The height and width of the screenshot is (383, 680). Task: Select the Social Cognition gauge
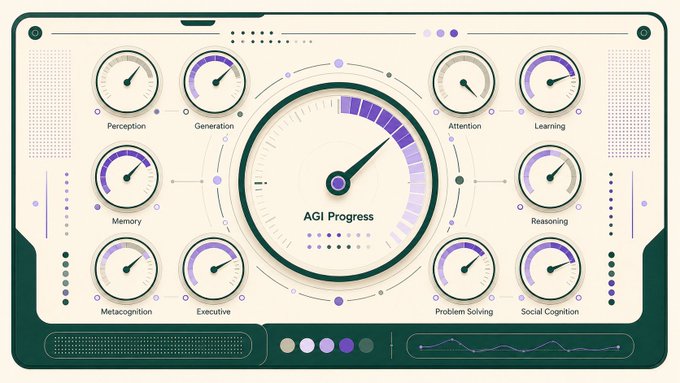(x=550, y=269)
